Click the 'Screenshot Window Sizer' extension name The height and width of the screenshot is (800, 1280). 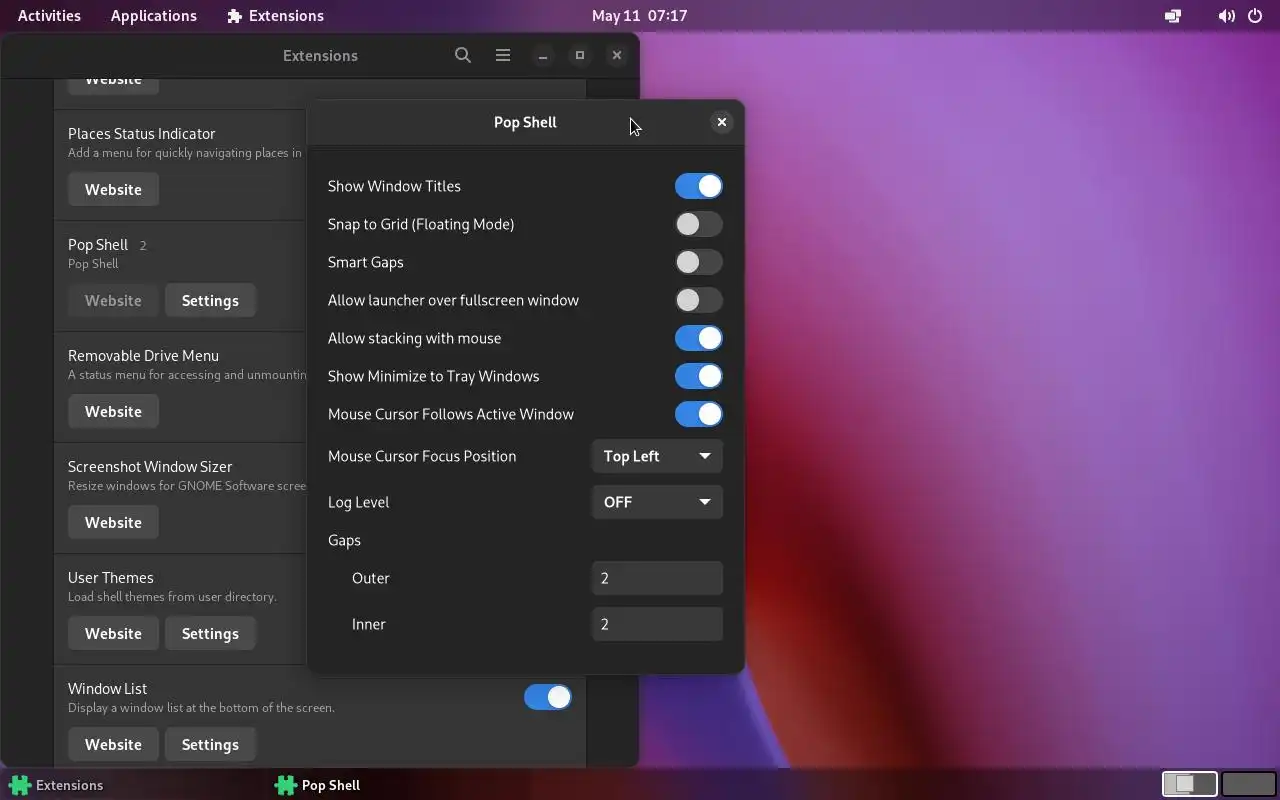coord(150,466)
